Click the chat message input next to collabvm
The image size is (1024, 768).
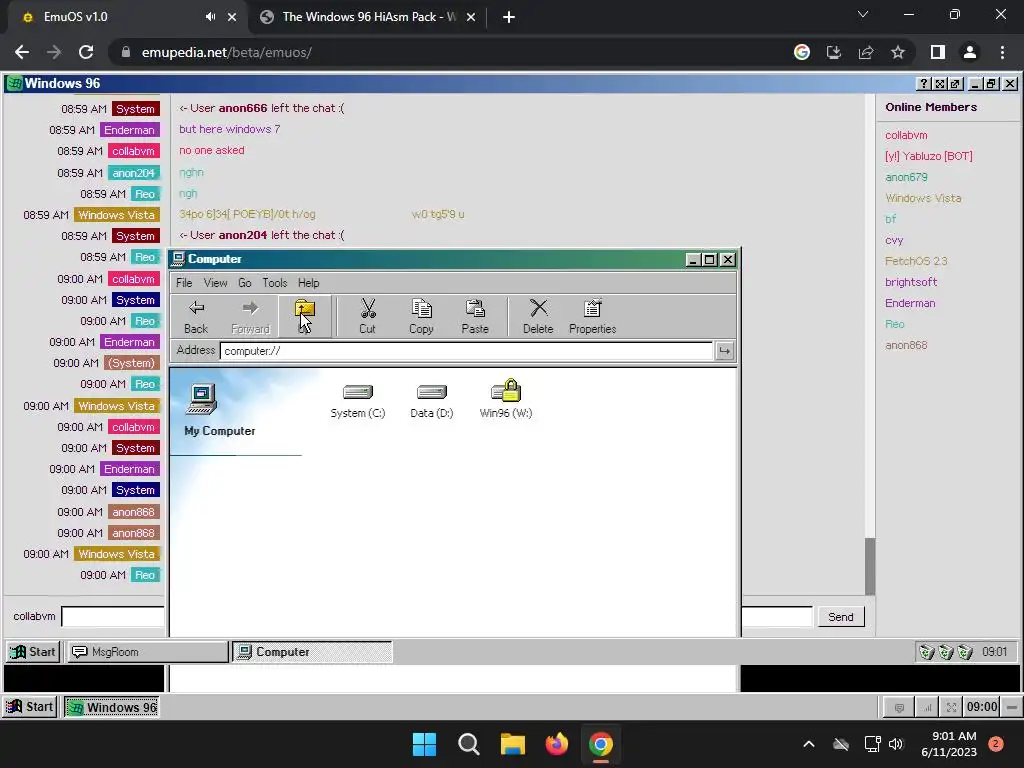coord(113,616)
